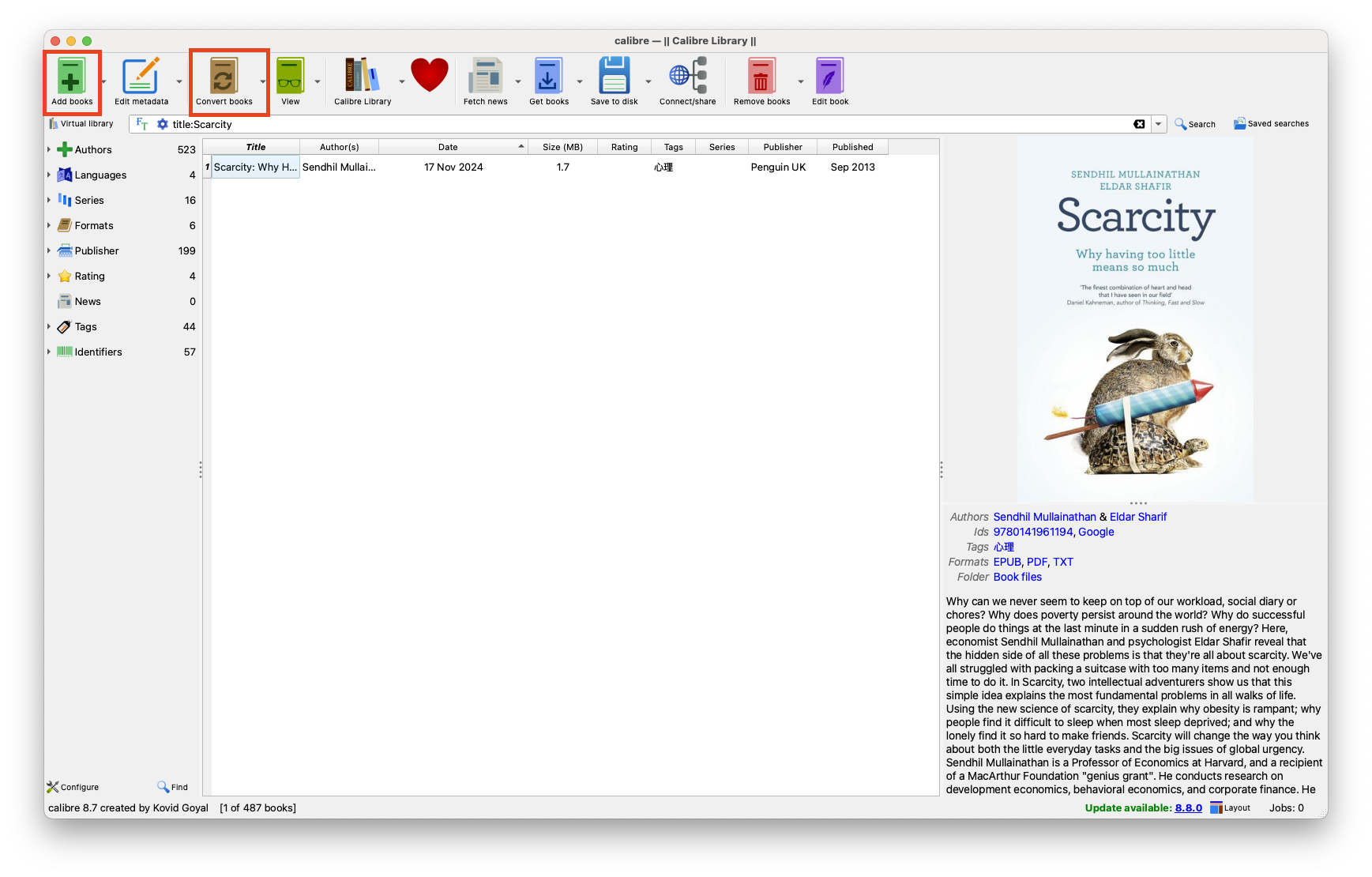The height and width of the screenshot is (877, 1372).
Task: Open Sendhil Mullainathan author link
Action: click(1044, 517)
